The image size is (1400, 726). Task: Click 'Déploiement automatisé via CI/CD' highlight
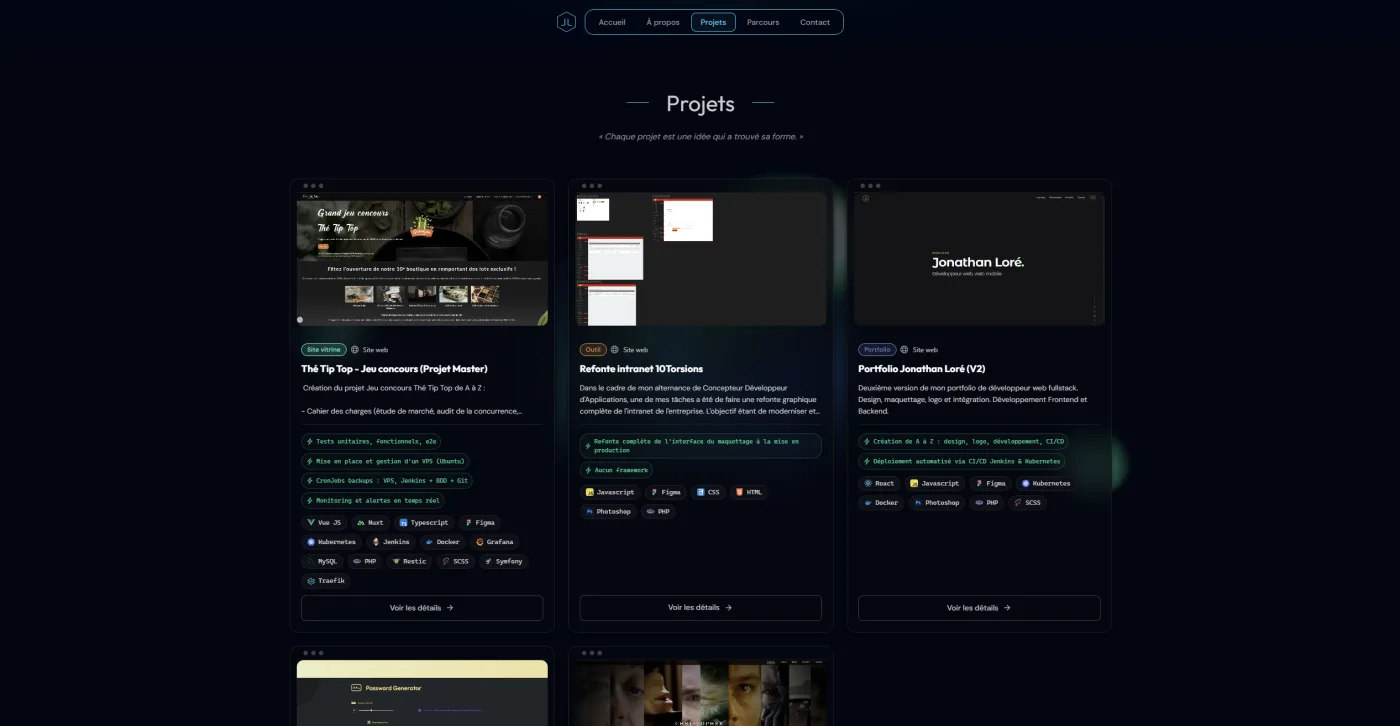(x=962, y=461)
